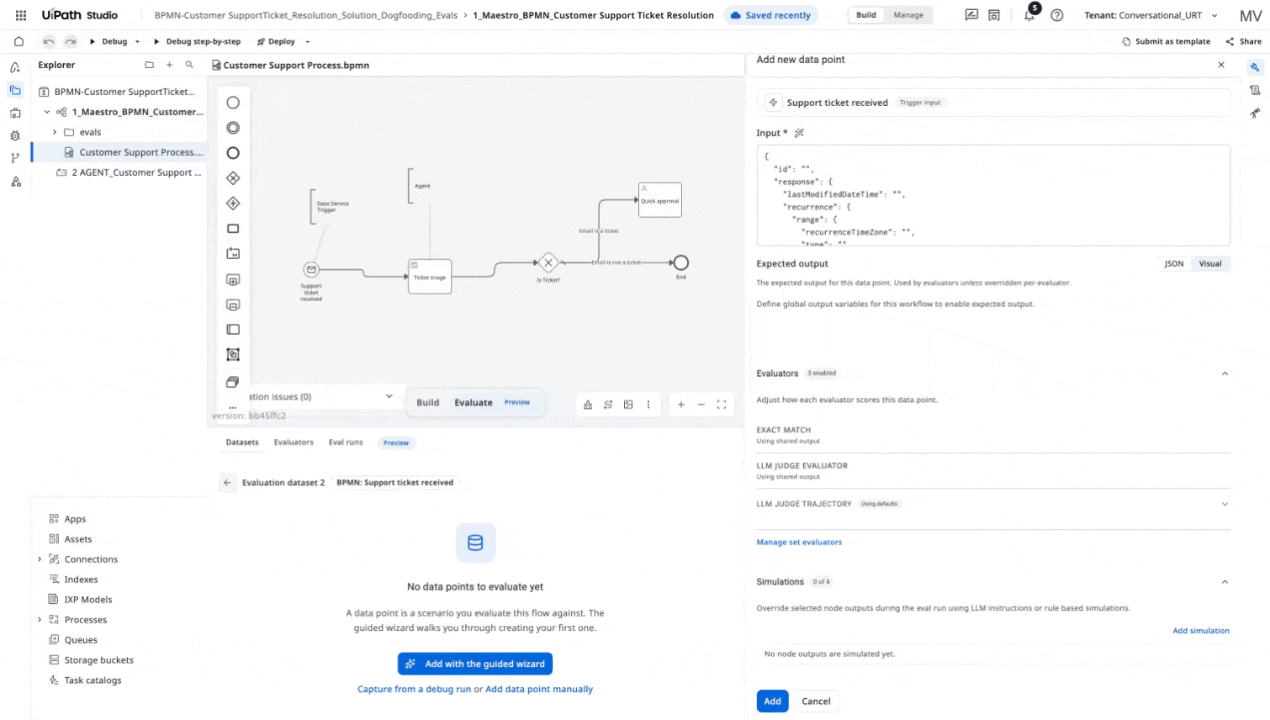
Task: Open the app launcher grid
Action: [x=21, y=15]
